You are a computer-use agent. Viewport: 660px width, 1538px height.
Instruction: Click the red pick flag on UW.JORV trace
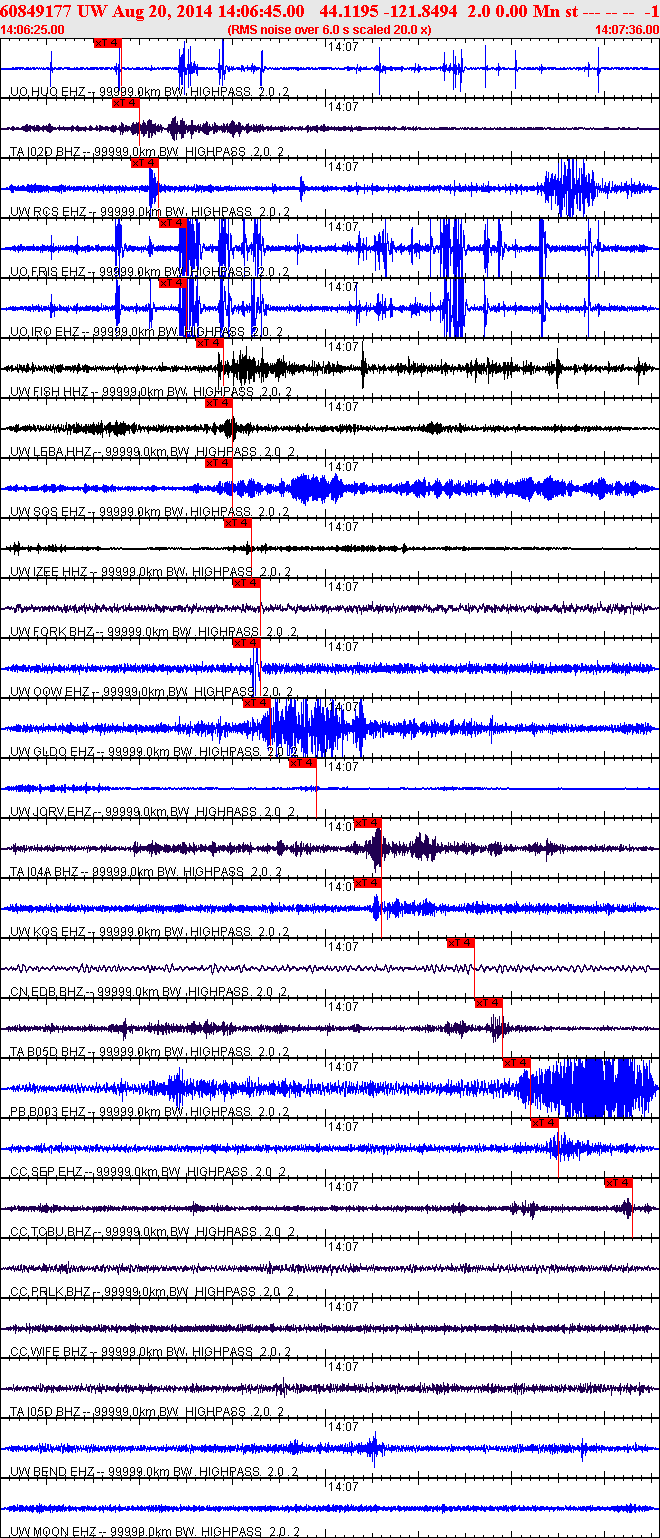pos(303,763)
